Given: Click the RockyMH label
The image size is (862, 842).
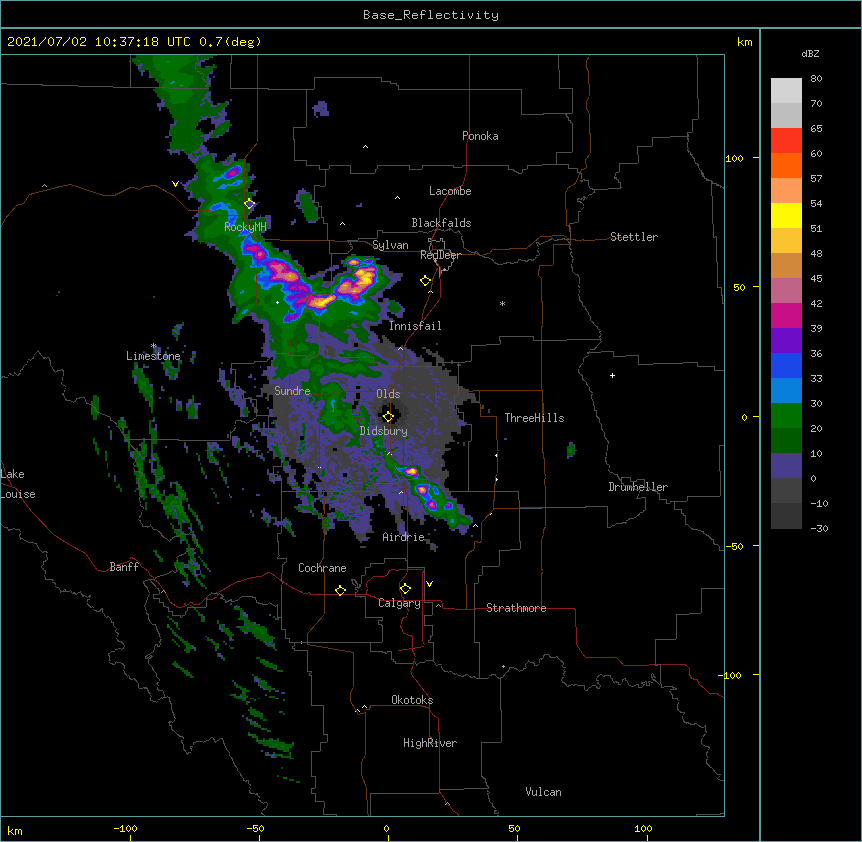Looking at the screenshot, I should [245, 226].
